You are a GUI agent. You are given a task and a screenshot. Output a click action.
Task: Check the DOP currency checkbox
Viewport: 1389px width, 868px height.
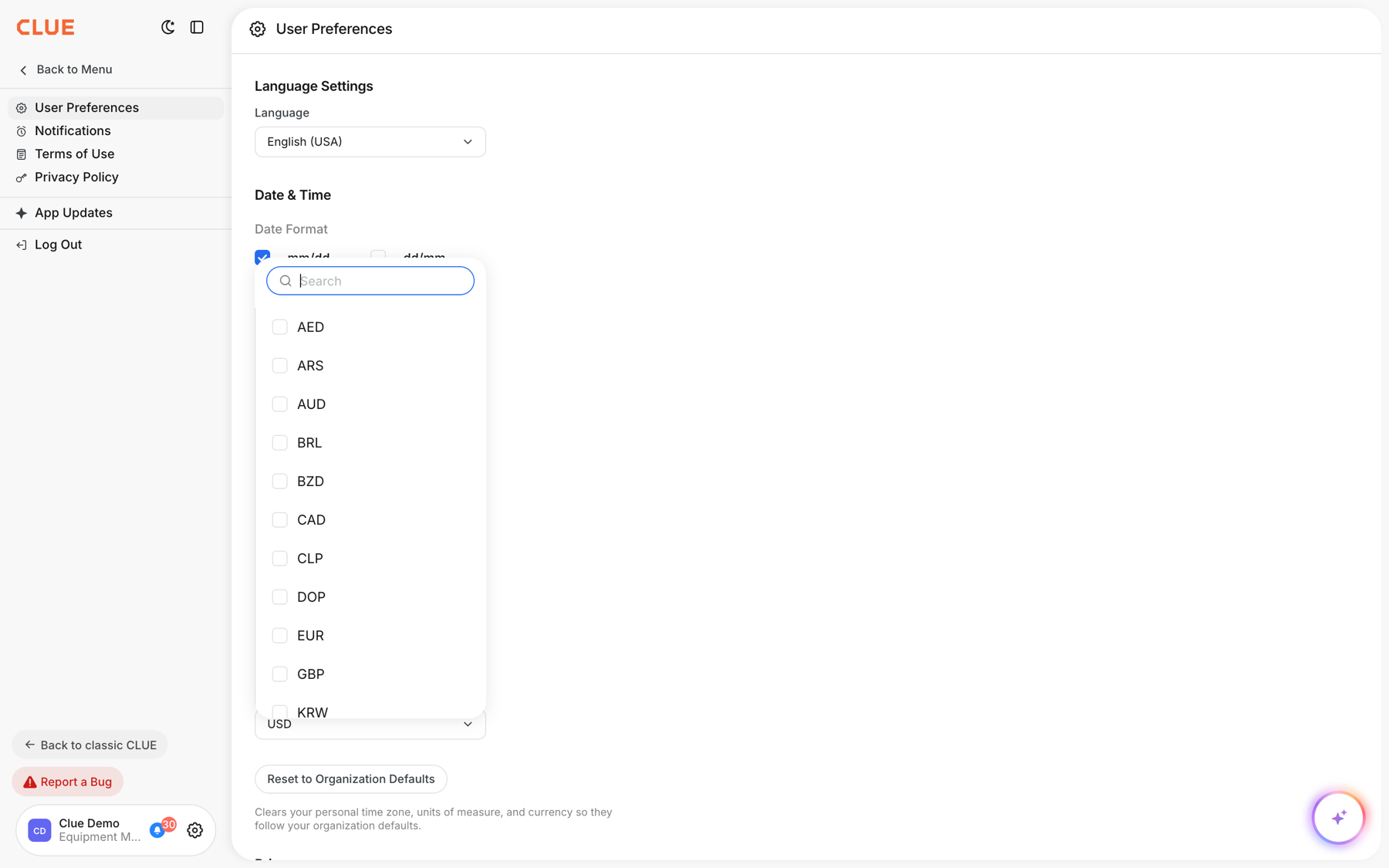(x=280, y=597)
